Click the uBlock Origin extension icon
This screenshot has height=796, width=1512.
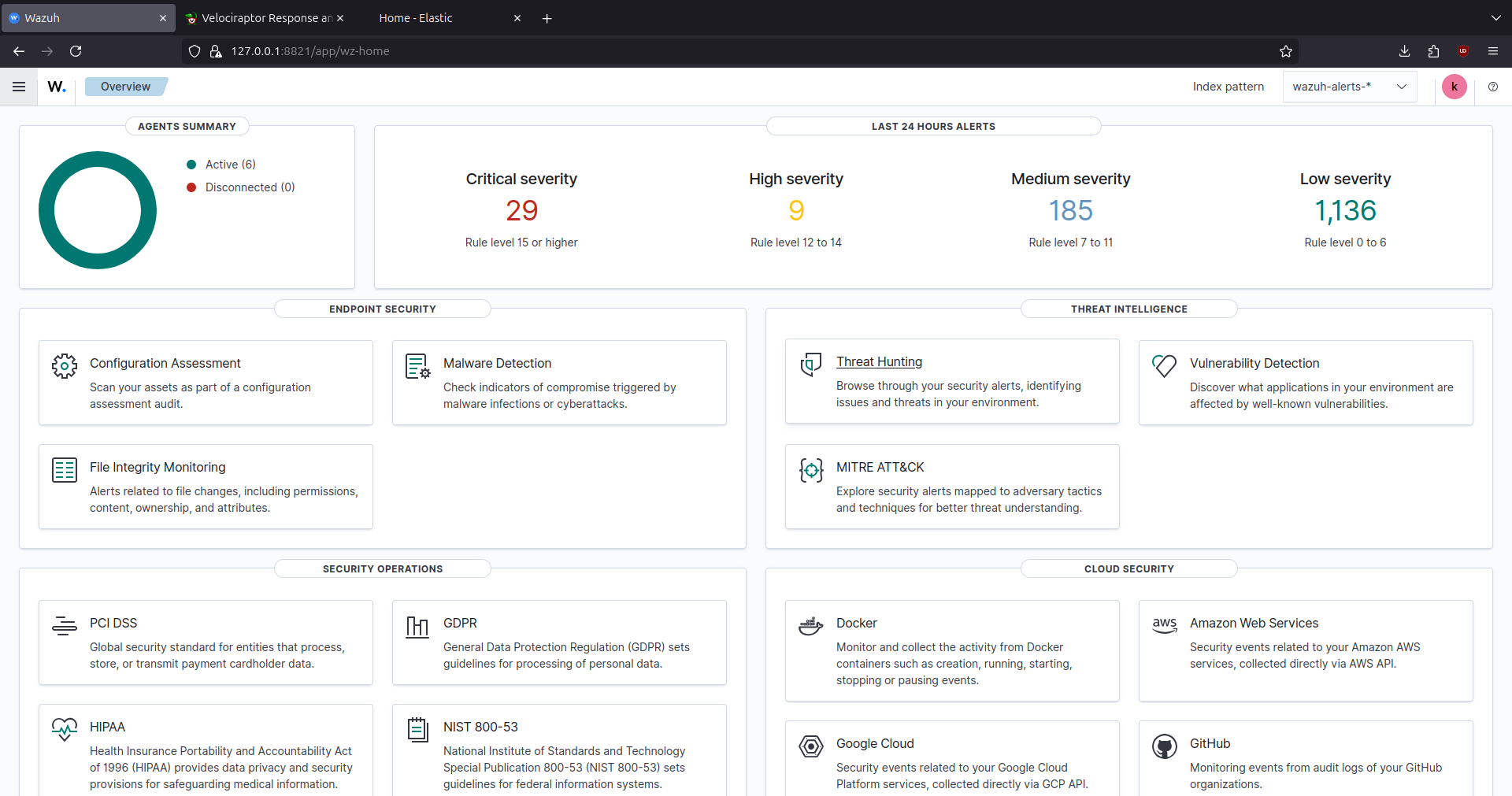point(1463,51)
